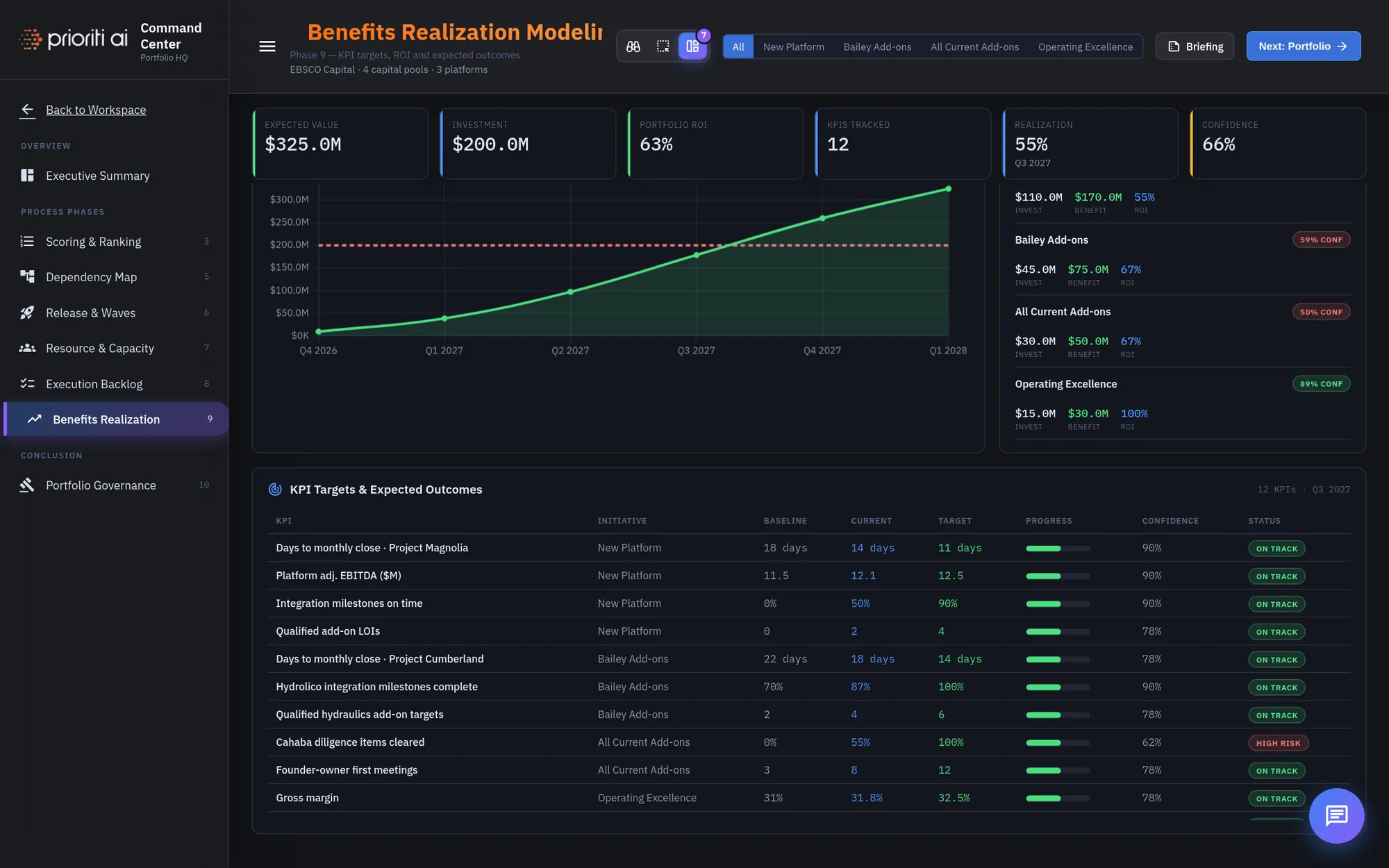Click the Resource & Capacity people icon
This screenshot has height=868, width=1389.
pyautogui.click(x=27, y=348)
